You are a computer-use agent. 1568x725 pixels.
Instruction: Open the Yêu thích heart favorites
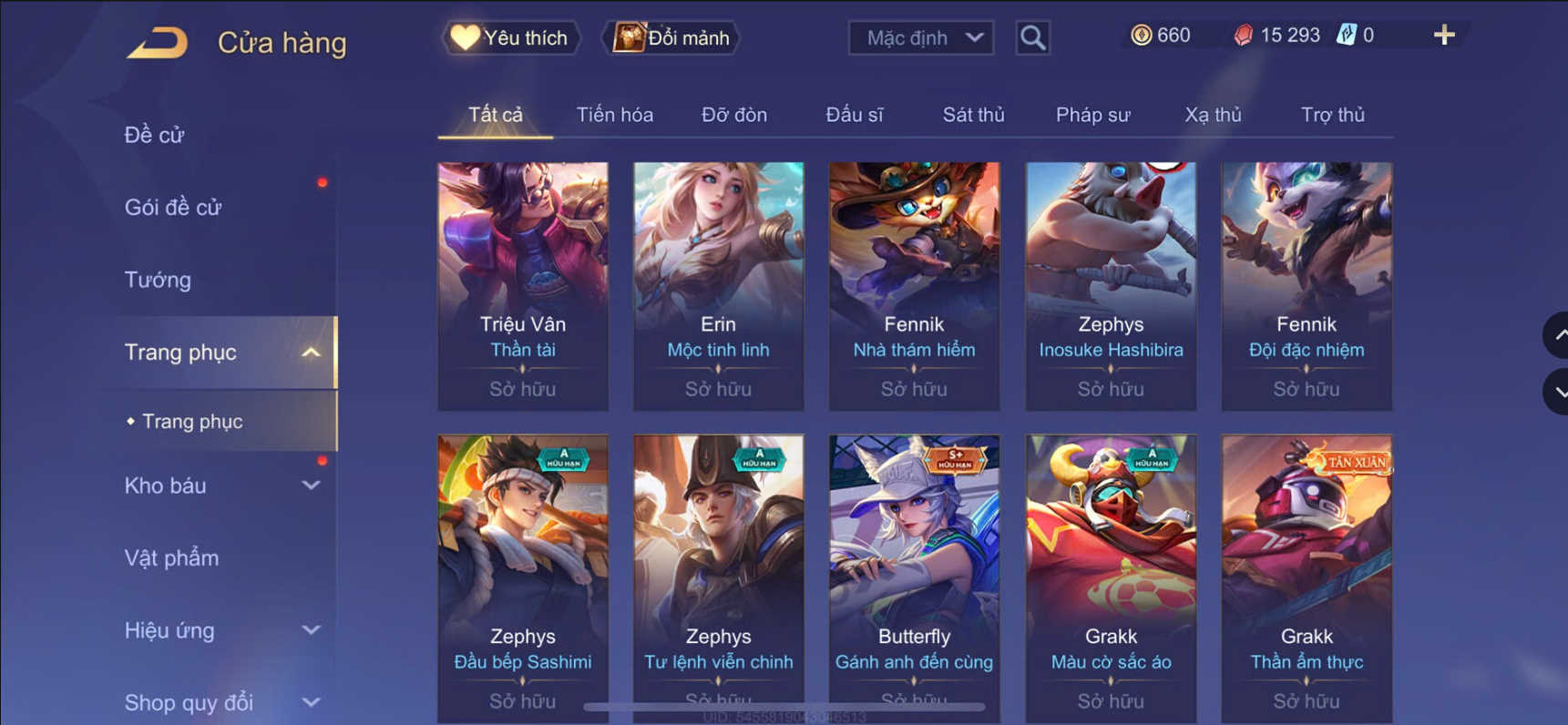[x=510, y=37]
